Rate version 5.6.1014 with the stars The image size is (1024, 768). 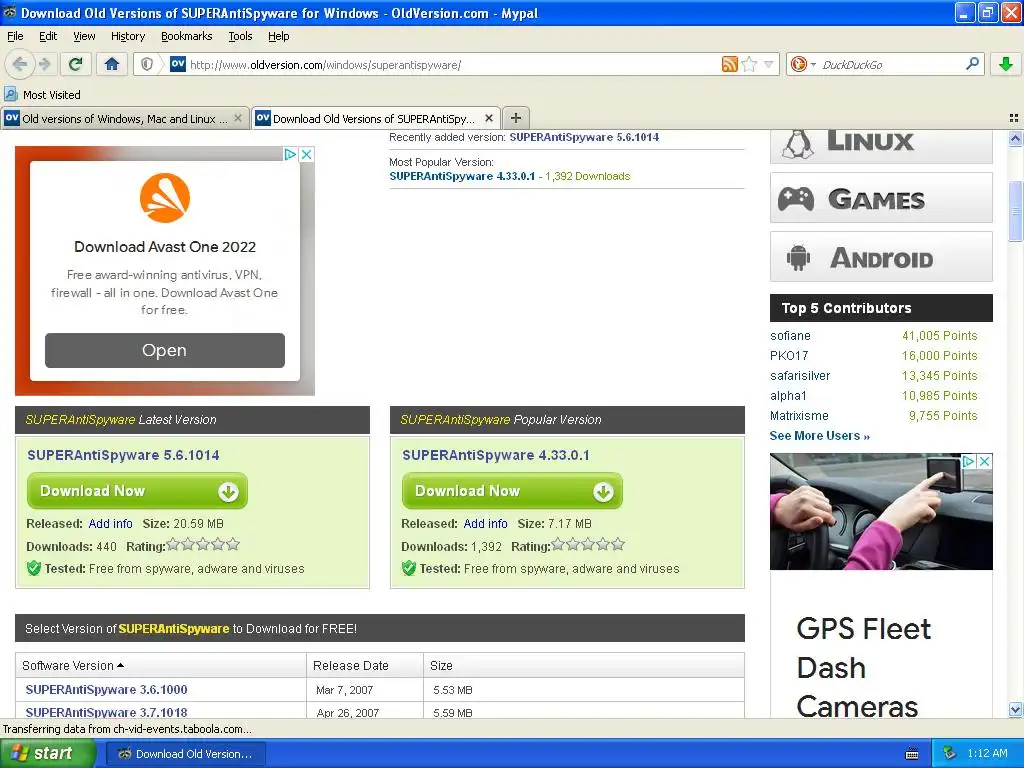coord(203,545)
